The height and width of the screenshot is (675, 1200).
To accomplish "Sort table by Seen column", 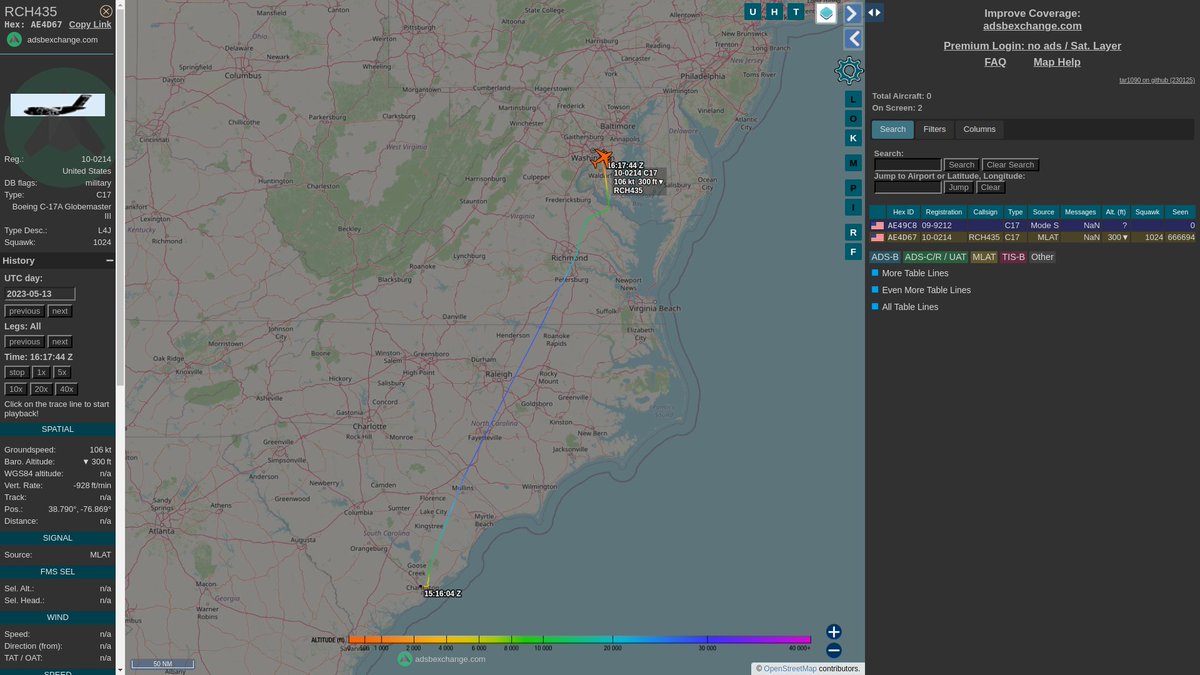I will pyautogui.click(x=1180, y=212).
